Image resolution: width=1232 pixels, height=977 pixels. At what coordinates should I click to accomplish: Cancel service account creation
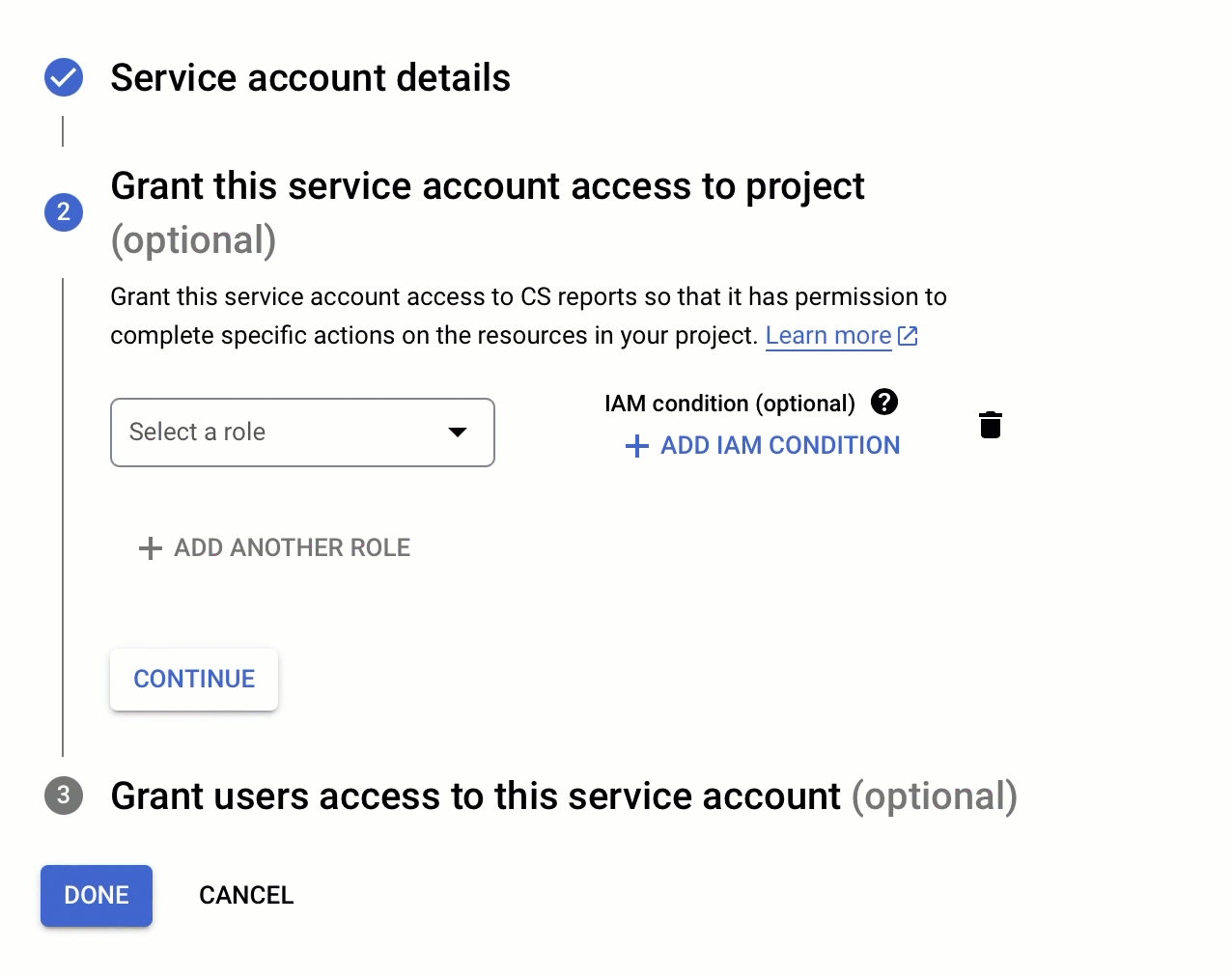click(x=245, y=895)
